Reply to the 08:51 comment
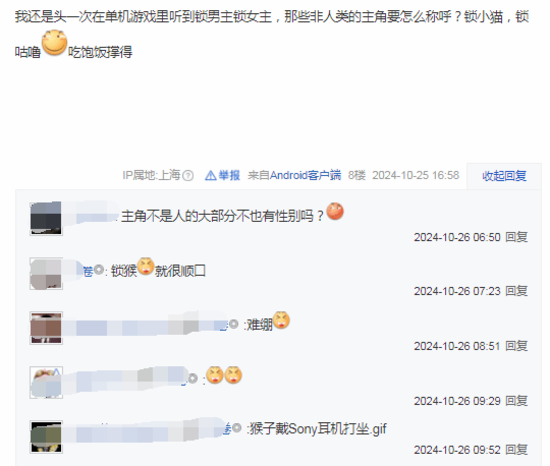Screen dimensions: 550x466 point(516,346)
